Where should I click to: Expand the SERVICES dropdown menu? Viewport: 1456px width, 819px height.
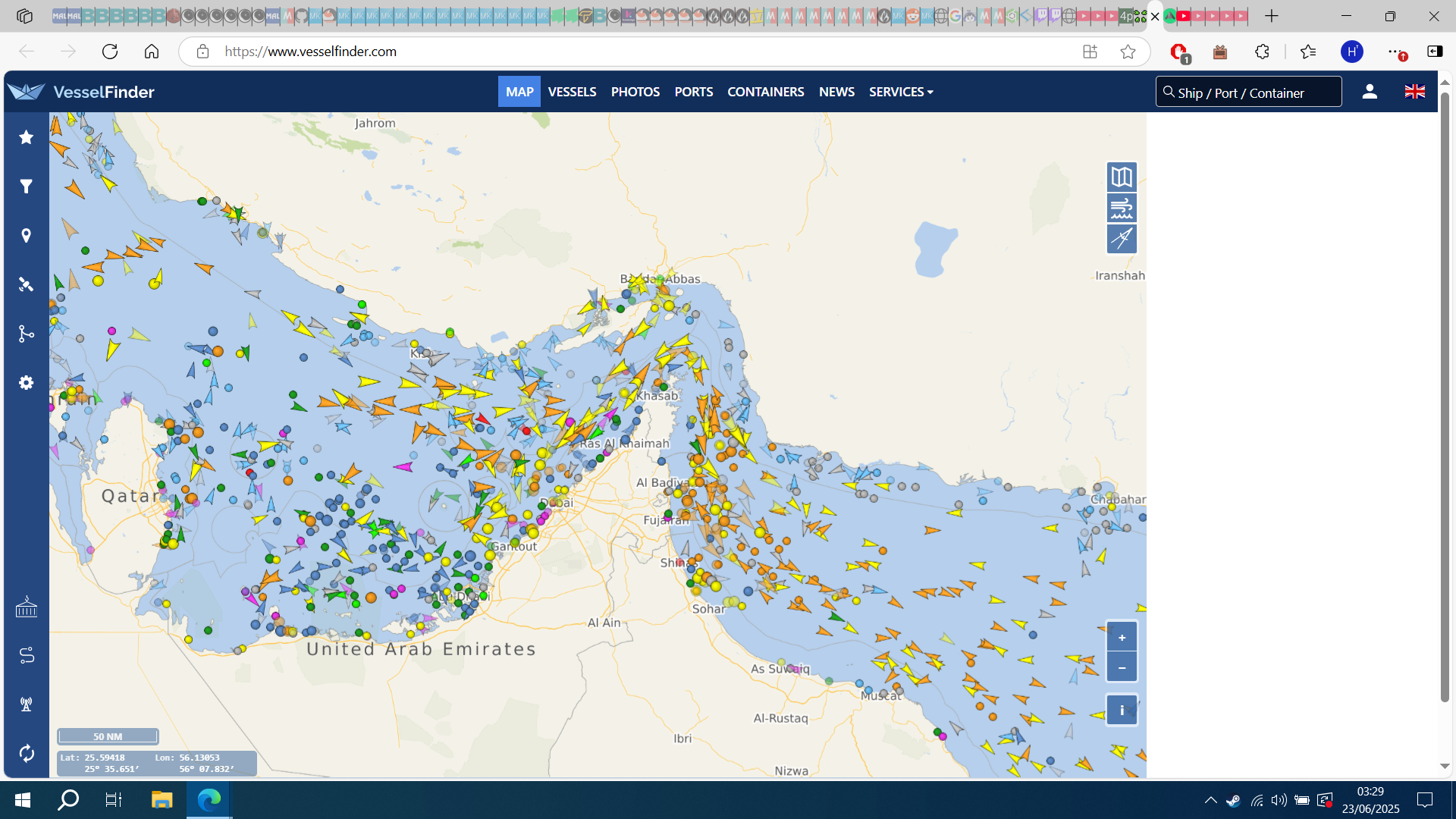pos(901,92)
